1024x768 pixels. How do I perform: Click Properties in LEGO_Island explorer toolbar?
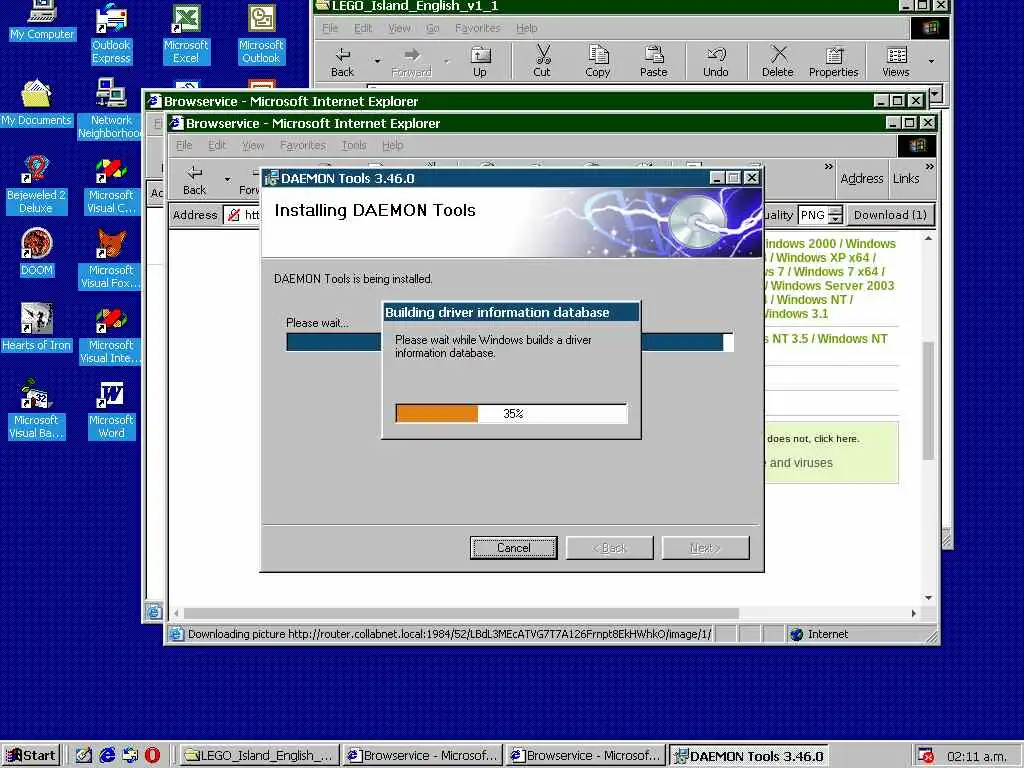pyautogui.click(x=833, y=62)
